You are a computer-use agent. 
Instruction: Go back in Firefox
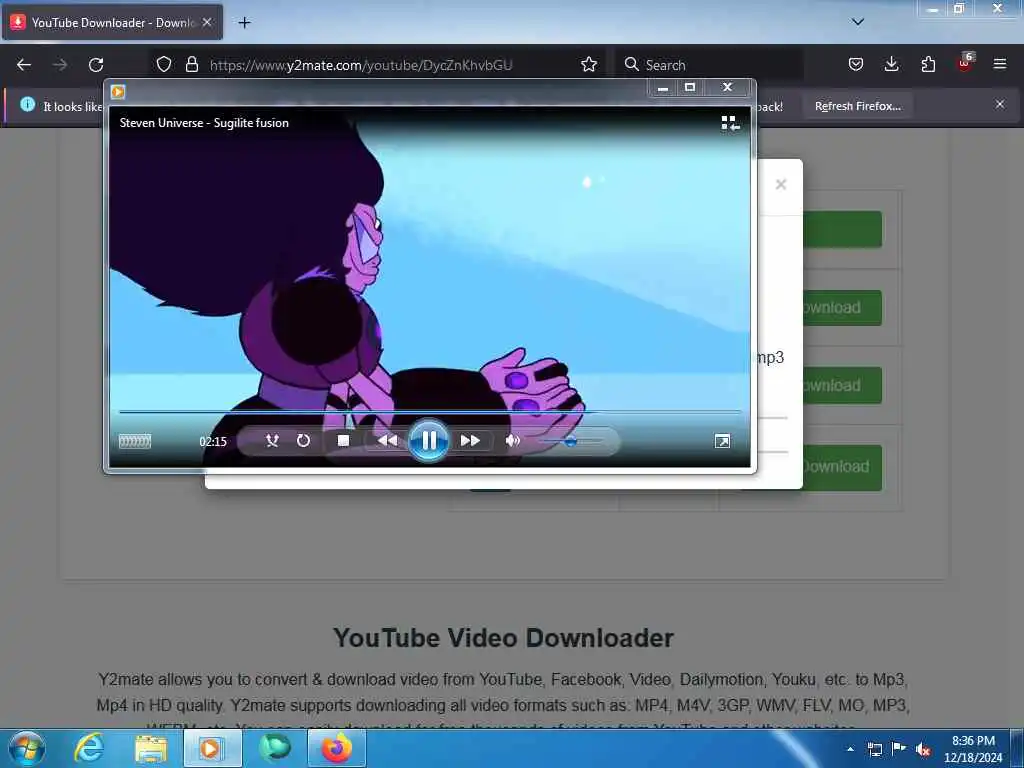tap(24, 65)
